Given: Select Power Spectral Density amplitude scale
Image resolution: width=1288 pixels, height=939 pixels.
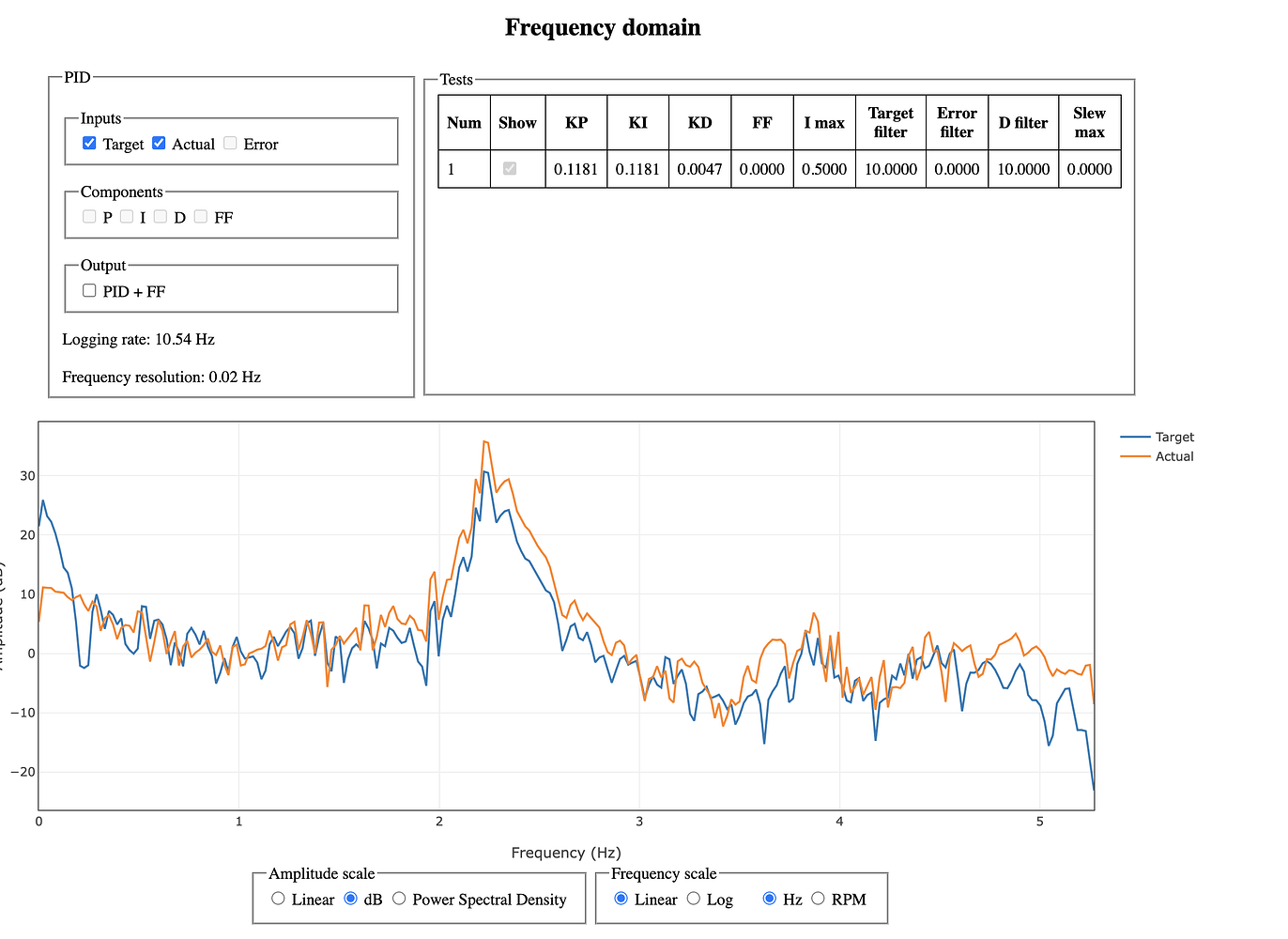Looking at the screenshot, I should click(398, 899).
